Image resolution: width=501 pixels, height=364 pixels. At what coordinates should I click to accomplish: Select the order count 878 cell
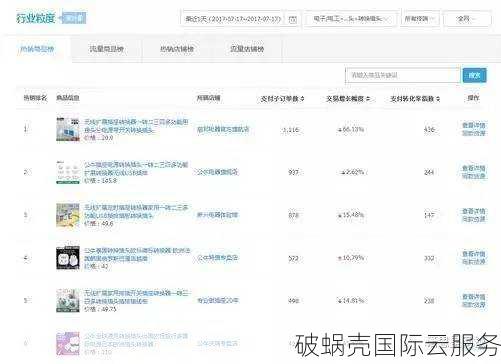point(293,215)
